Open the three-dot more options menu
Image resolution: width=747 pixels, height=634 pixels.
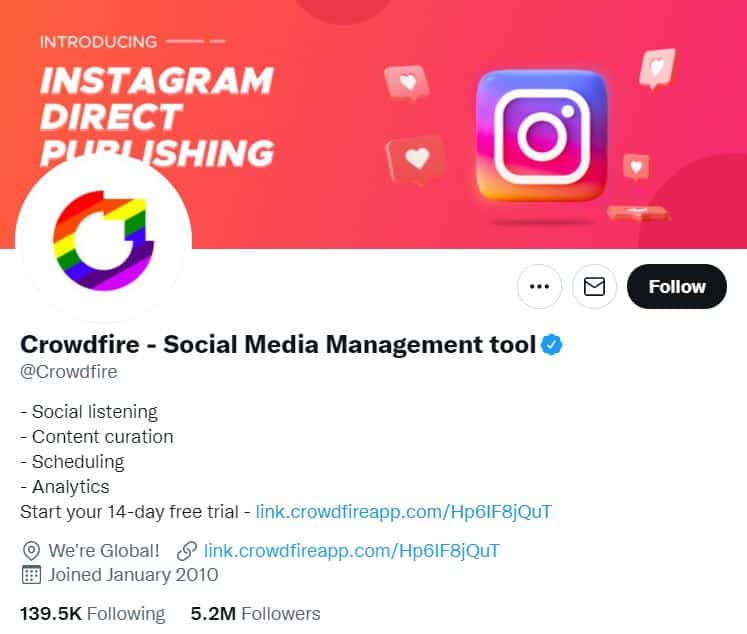point(539,287)
